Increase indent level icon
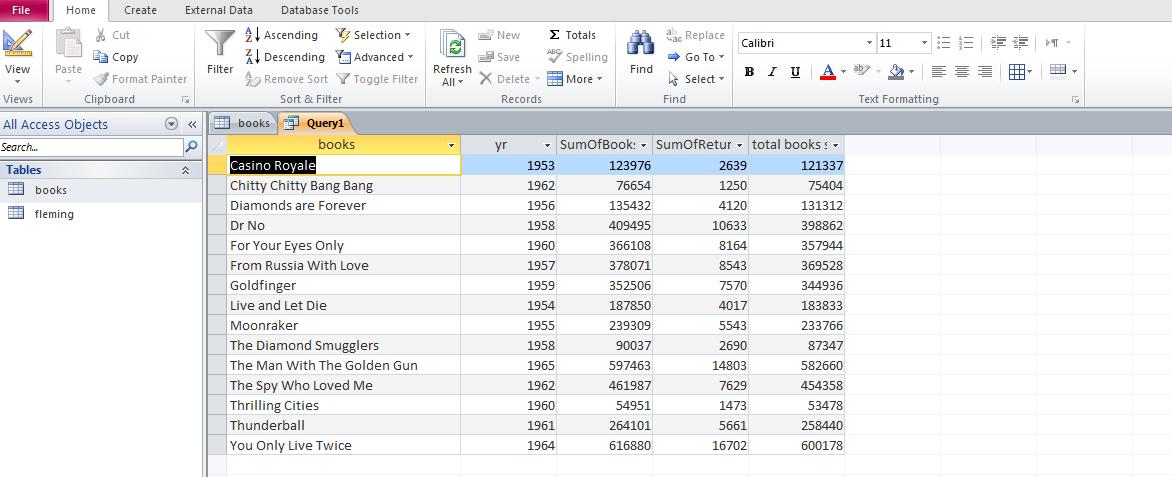Viewport: 1172px width, 477px height. [1021, 43]
